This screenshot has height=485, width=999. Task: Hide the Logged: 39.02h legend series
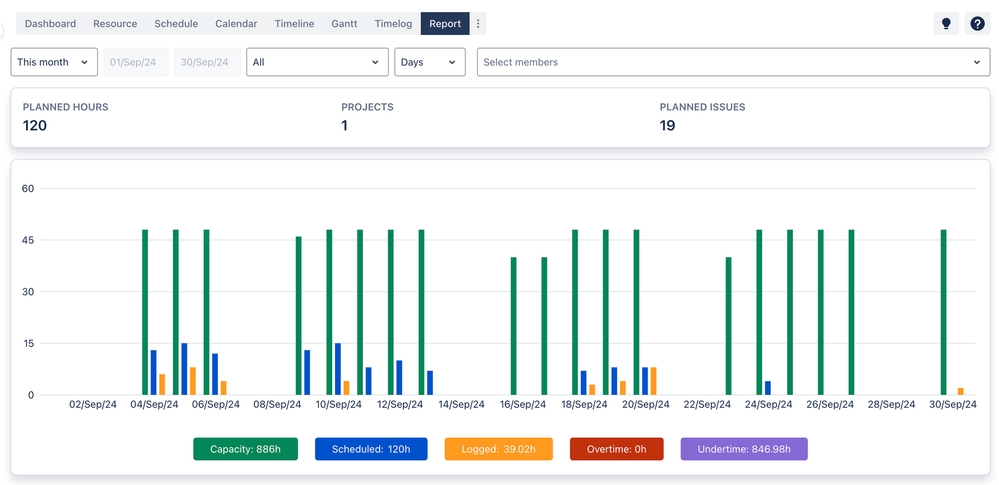click(498, 449)
